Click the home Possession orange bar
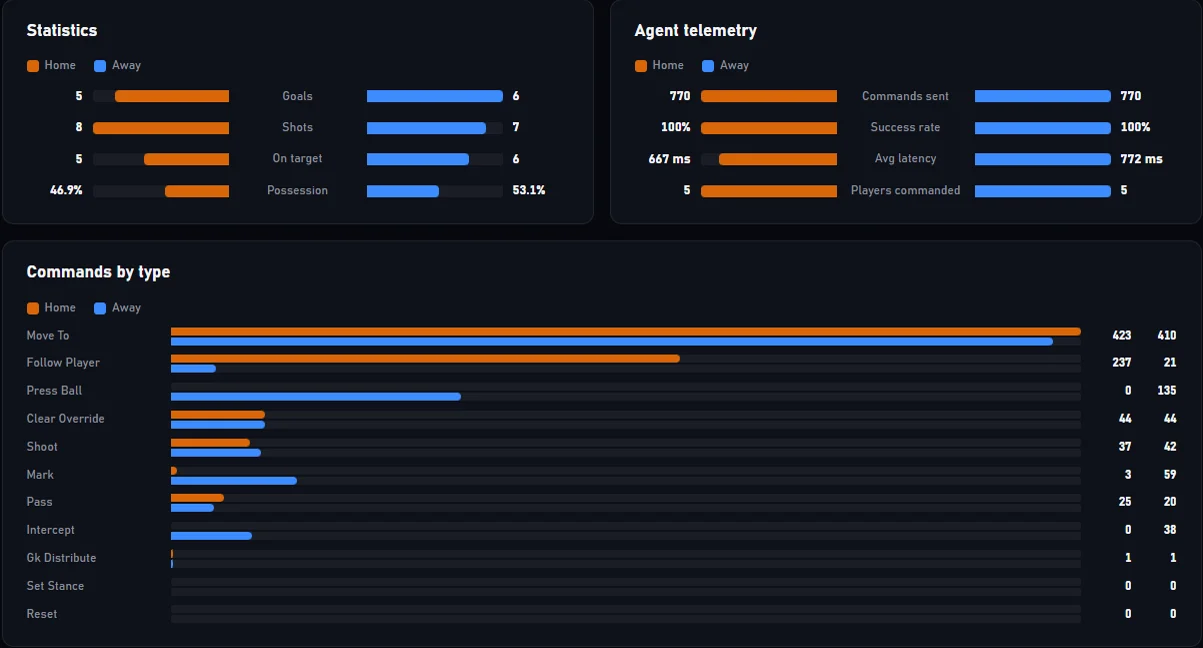 197,191
